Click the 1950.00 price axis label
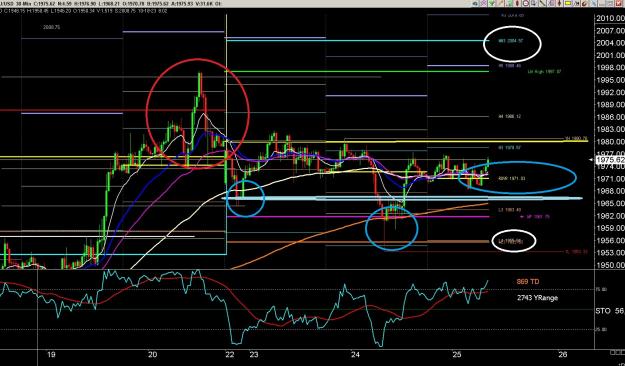 pyautogui.click(x=610, y=265)
